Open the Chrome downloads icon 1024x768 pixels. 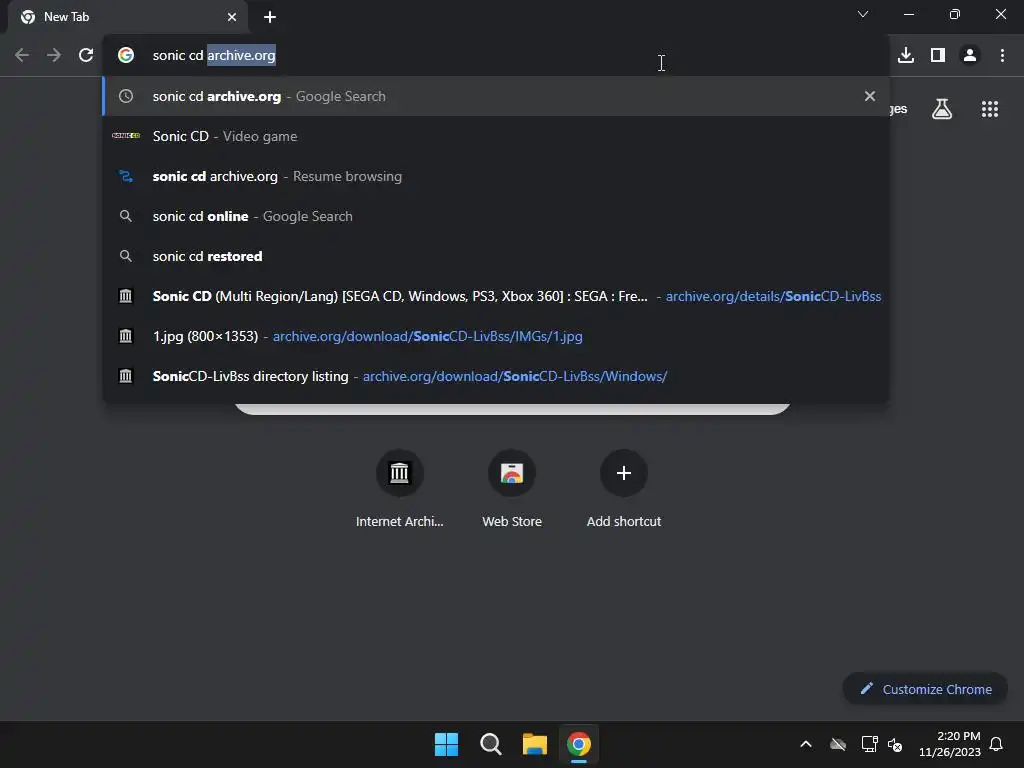[x=906, y=56]
